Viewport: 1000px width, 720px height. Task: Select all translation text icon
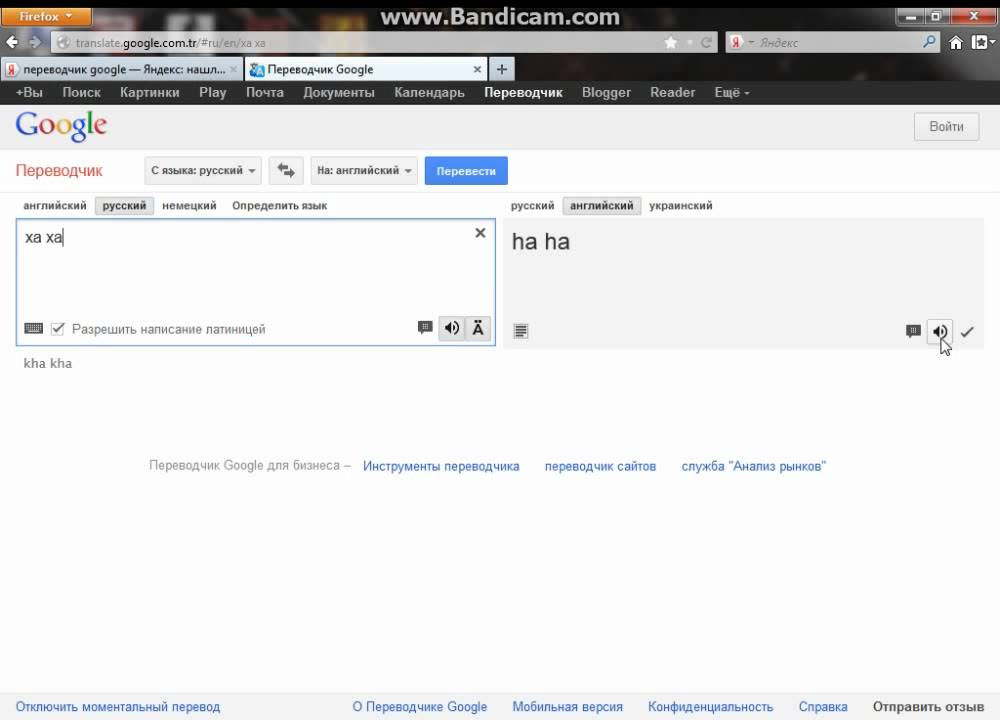click(x=520, y=331)
